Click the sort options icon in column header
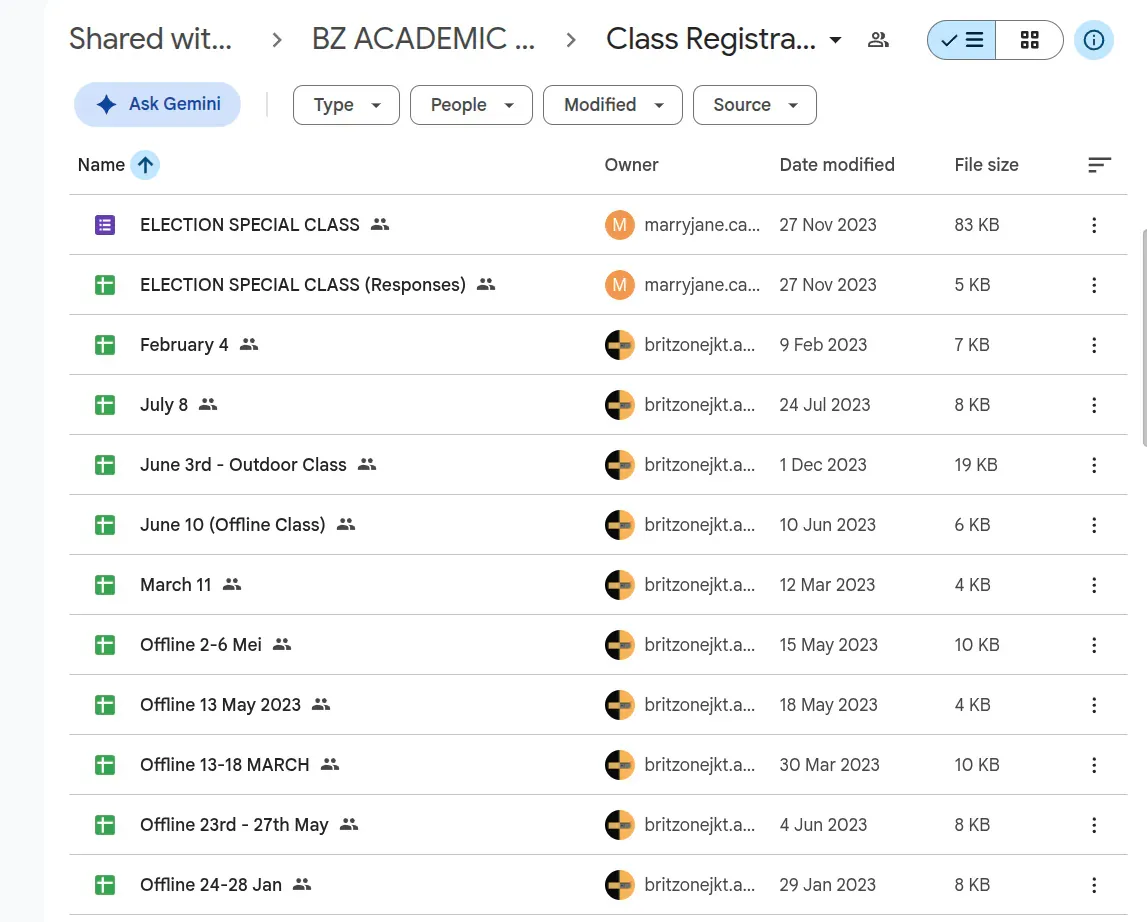Screen dimensions: 1147x922 [1099, 165]
